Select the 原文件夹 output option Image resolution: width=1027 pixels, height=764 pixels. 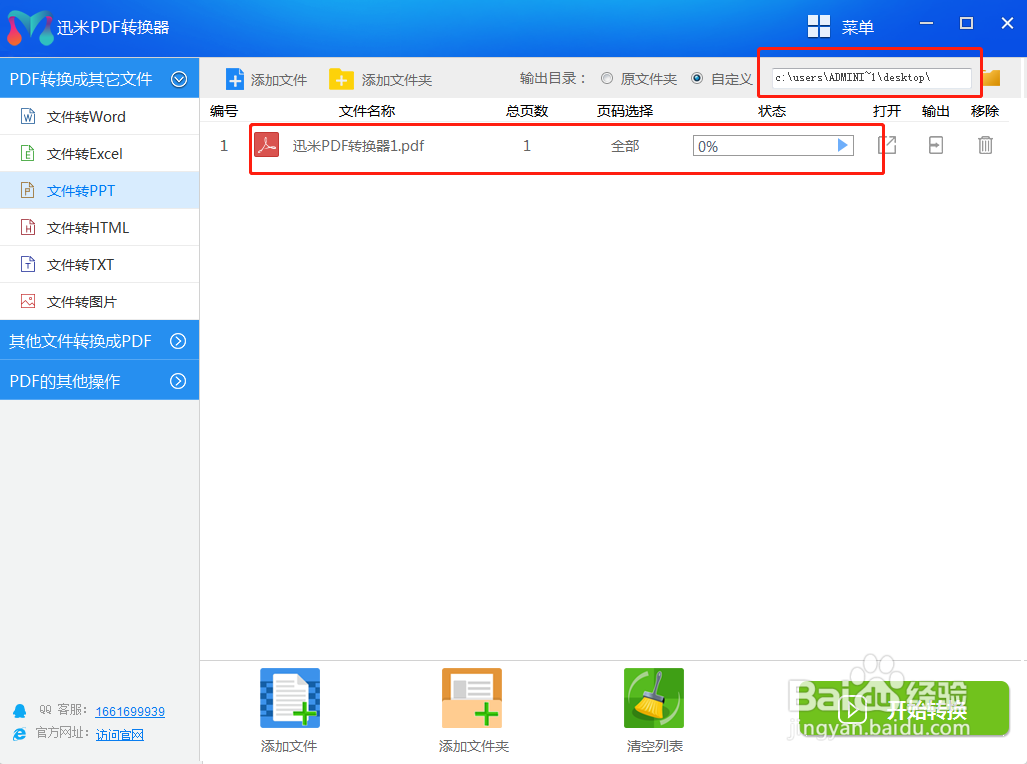click(607, 78)
